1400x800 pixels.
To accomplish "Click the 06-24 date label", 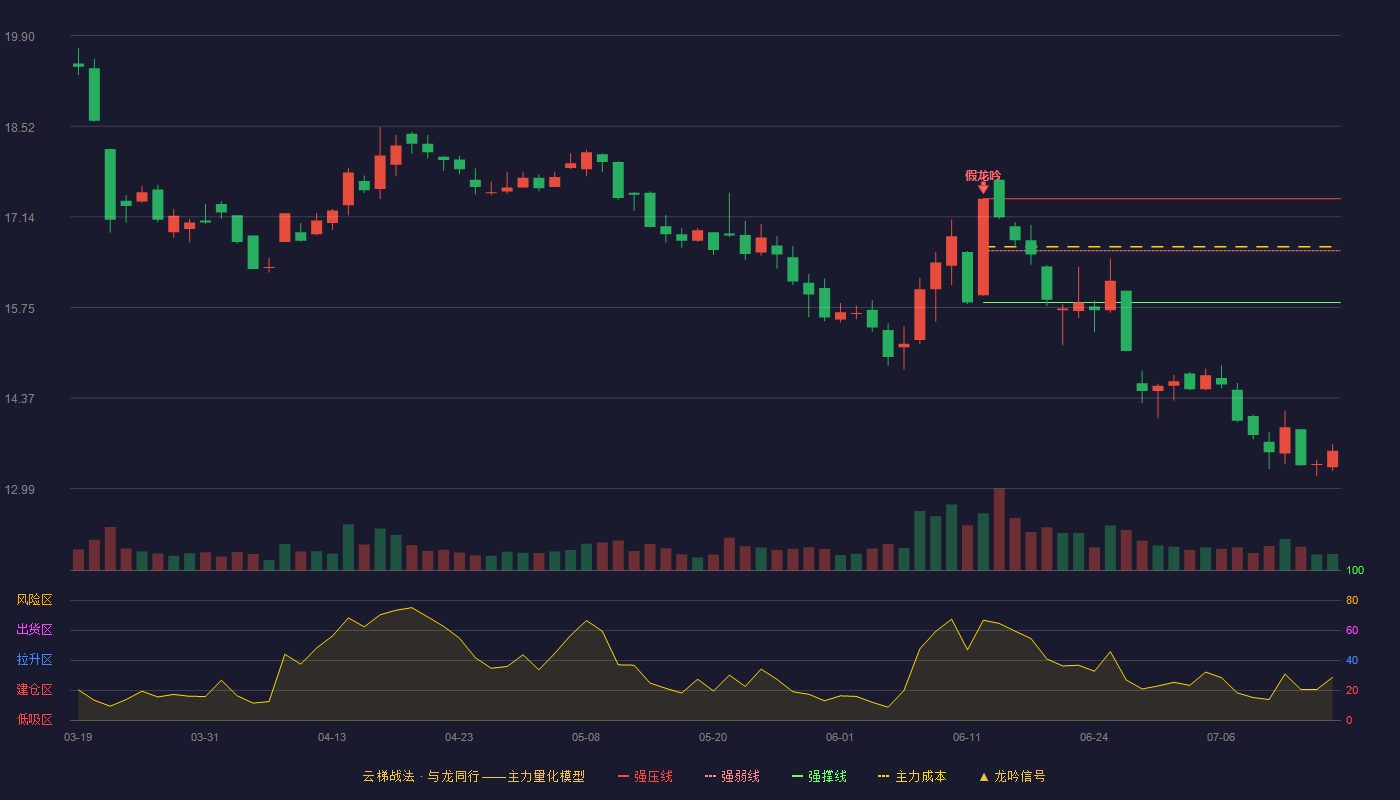I will (1094, 737).
